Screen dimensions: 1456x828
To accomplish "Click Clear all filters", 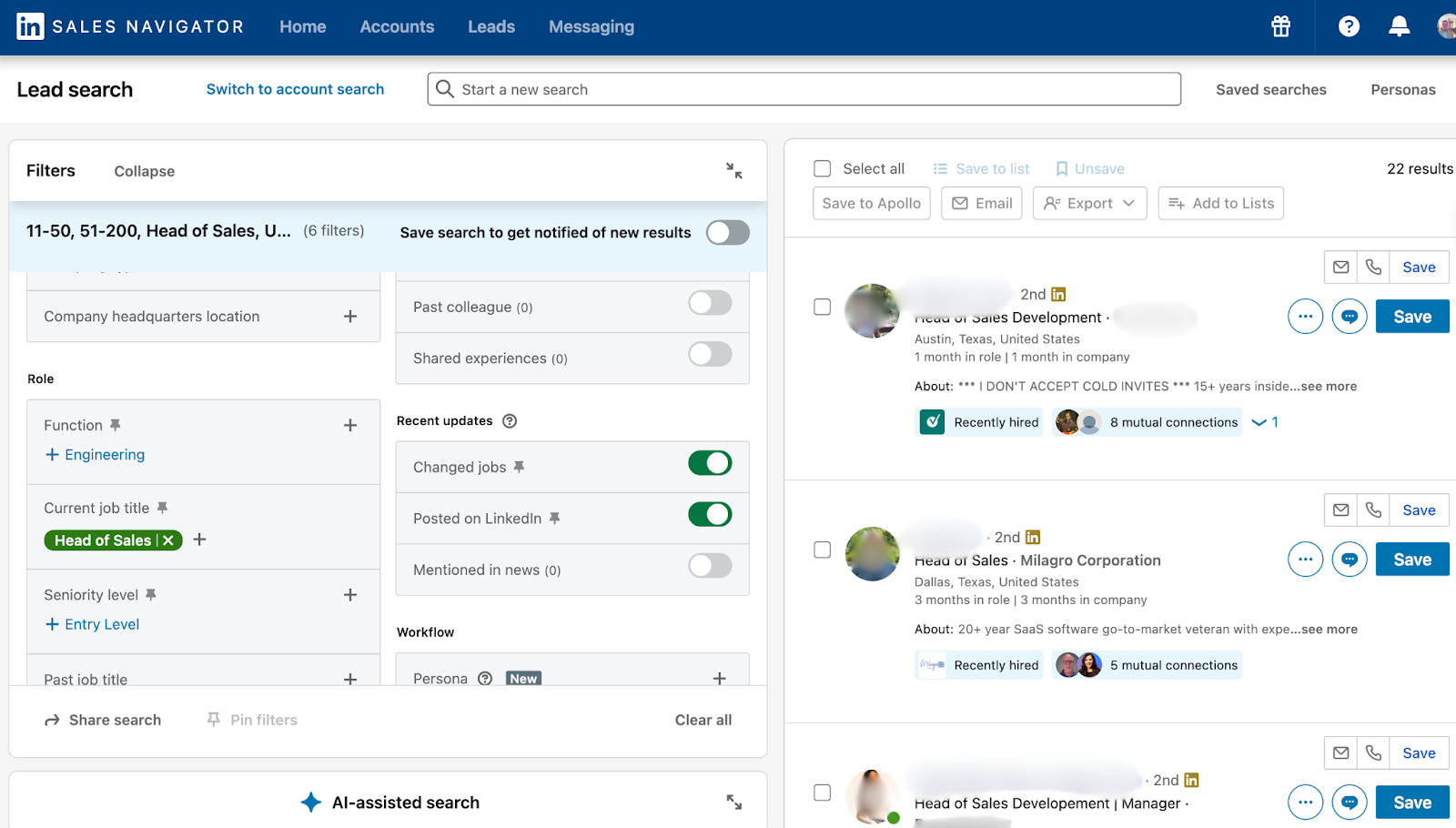I will tap(703, 720).
